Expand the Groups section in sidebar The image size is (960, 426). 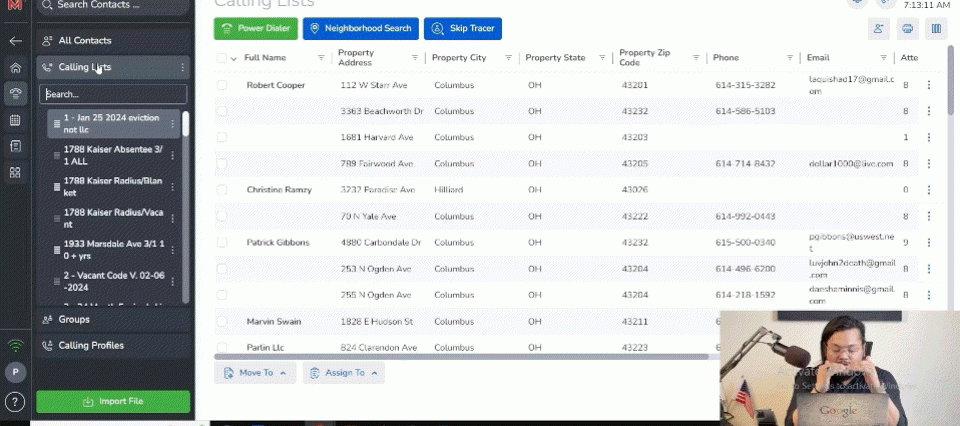74,319
